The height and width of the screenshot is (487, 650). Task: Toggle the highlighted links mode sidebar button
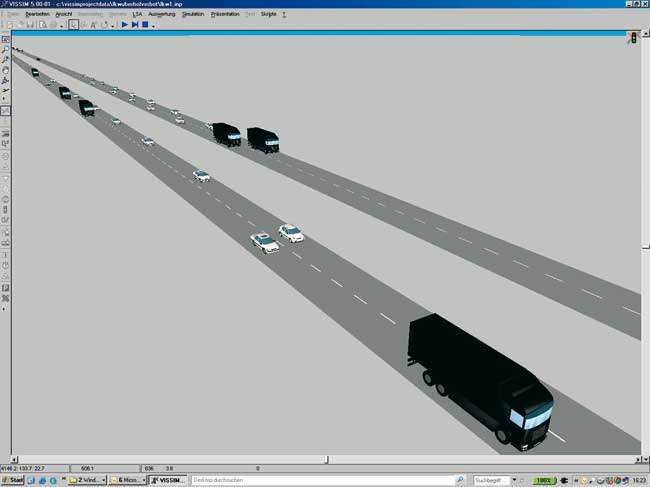pyautogui.click(x=5, y=111)
